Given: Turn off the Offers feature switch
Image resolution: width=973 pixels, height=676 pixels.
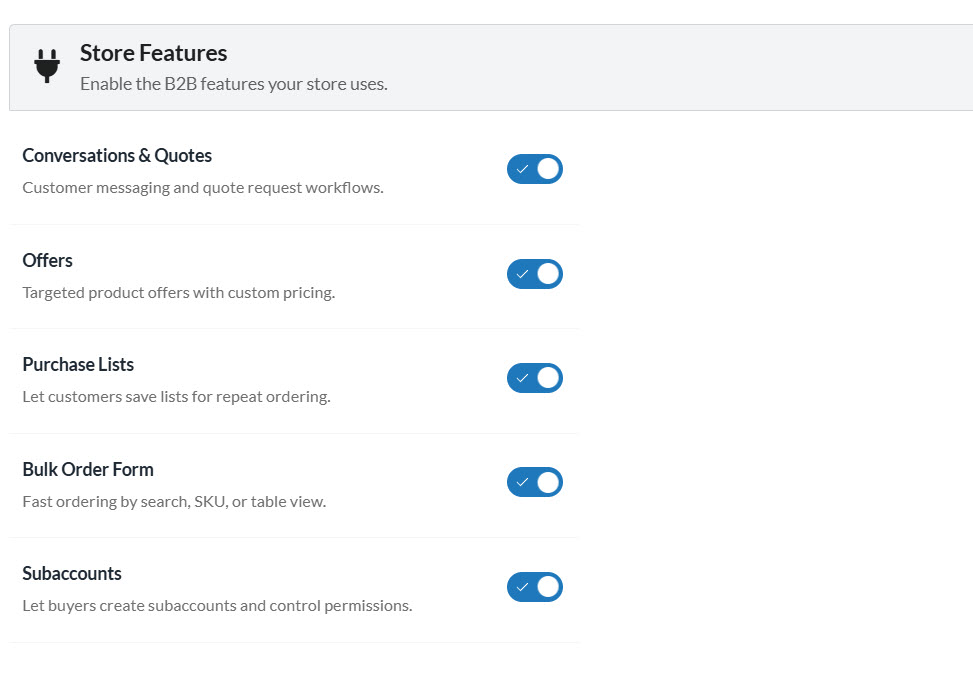Looking at the screenshot, I should (534, 273).
